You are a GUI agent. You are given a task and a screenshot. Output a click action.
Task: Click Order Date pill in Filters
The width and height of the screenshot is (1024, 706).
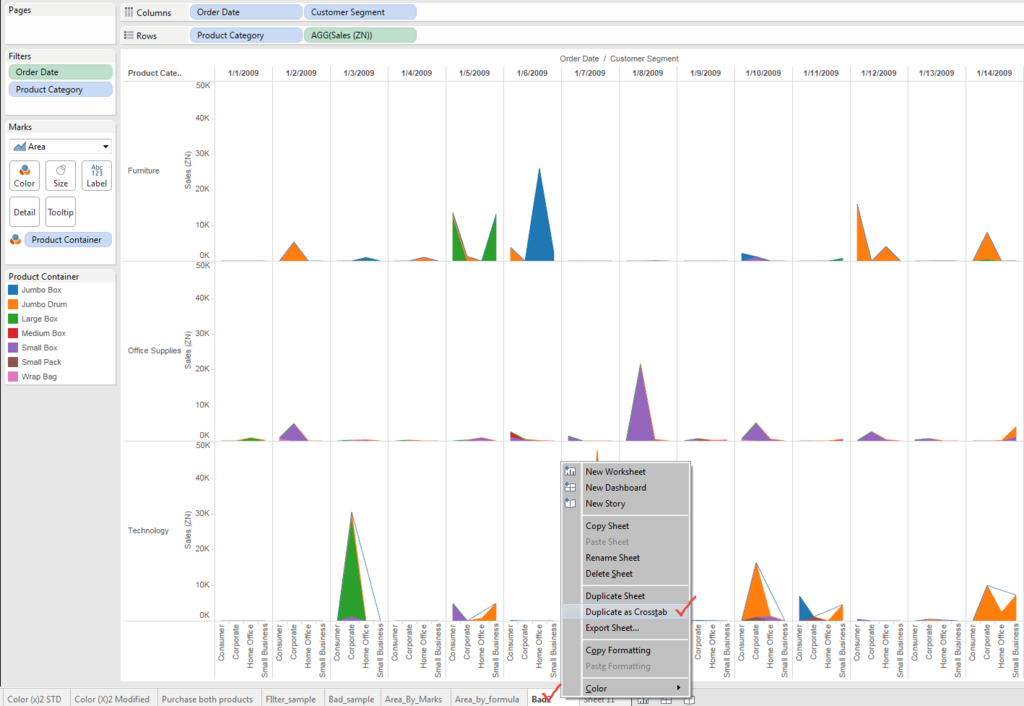coord(60,72)
